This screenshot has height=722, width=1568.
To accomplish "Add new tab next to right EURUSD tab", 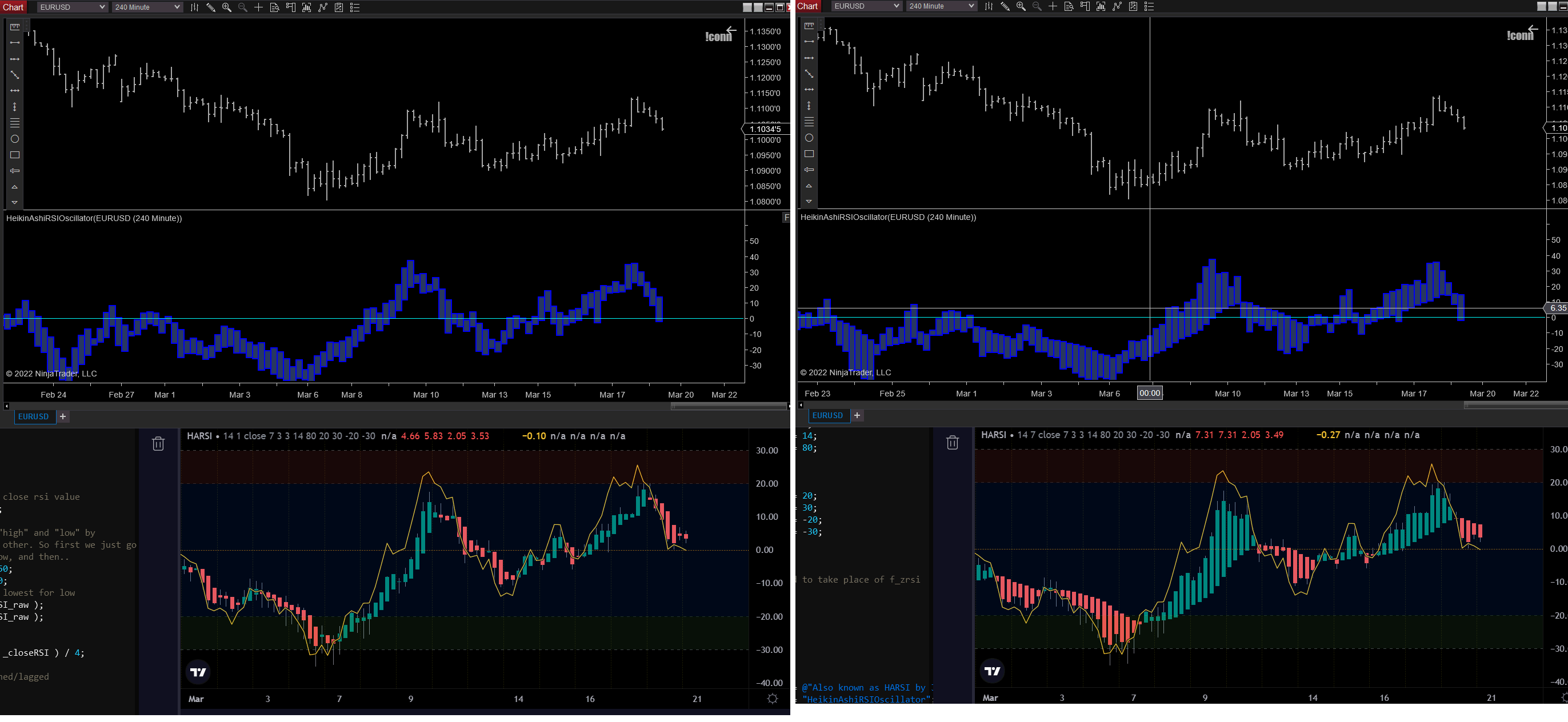I will click(x=857, y=415).
